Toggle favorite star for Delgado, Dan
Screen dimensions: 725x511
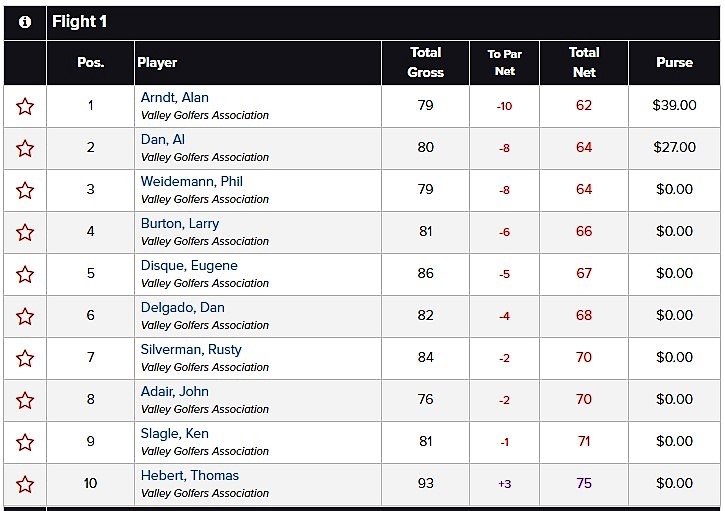tap(25, 316)
